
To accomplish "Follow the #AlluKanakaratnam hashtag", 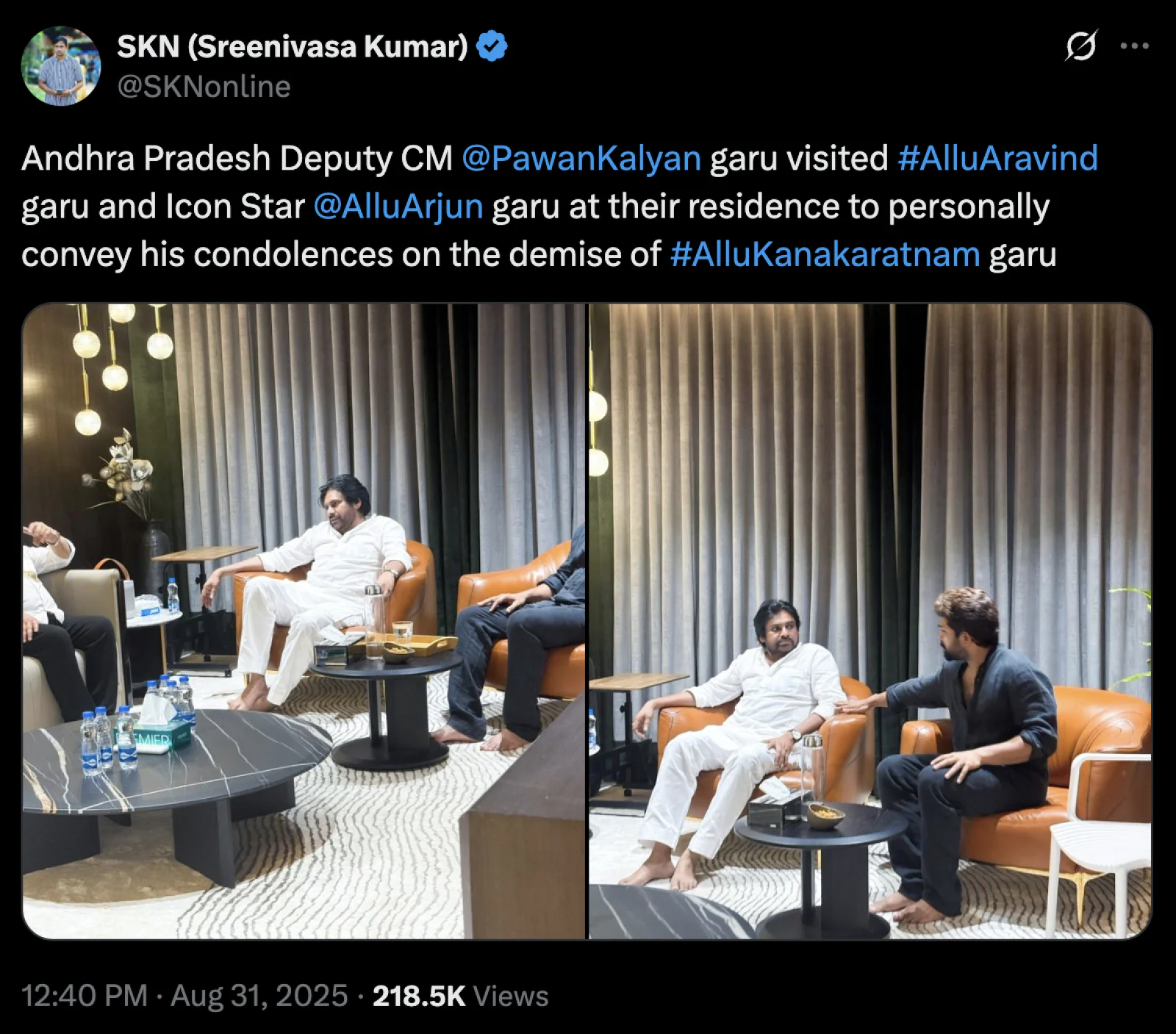I will pos(825,254).
